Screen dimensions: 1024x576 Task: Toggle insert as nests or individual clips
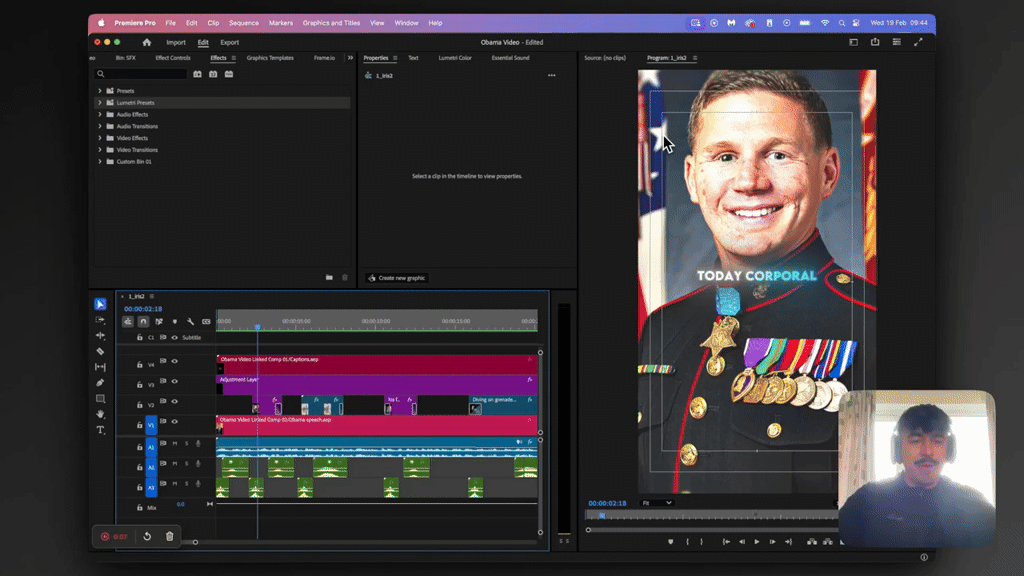pos(128,321)
